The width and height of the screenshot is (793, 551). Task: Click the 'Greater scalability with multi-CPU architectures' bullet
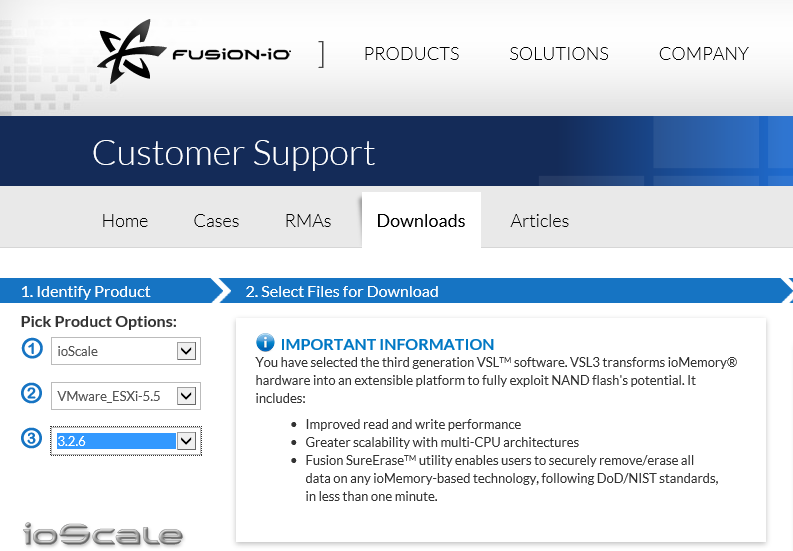[x=442, y=442]
